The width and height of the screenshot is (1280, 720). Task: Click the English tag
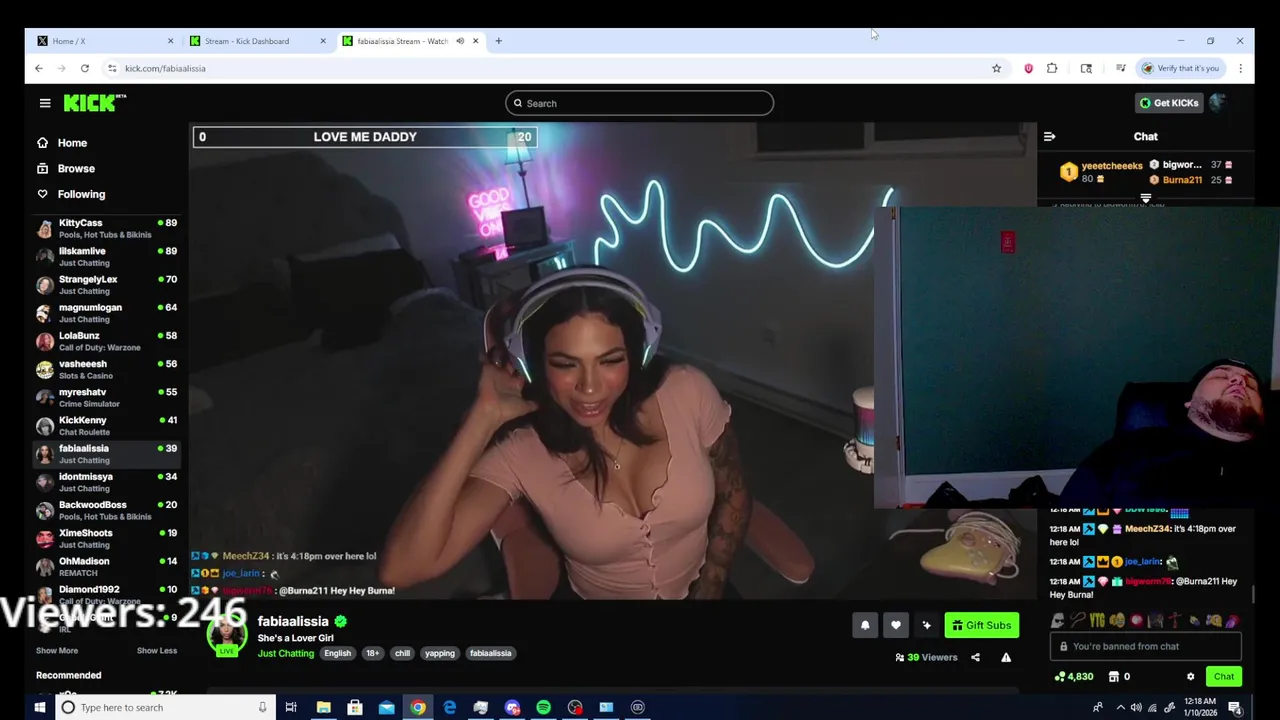point(337,653)
